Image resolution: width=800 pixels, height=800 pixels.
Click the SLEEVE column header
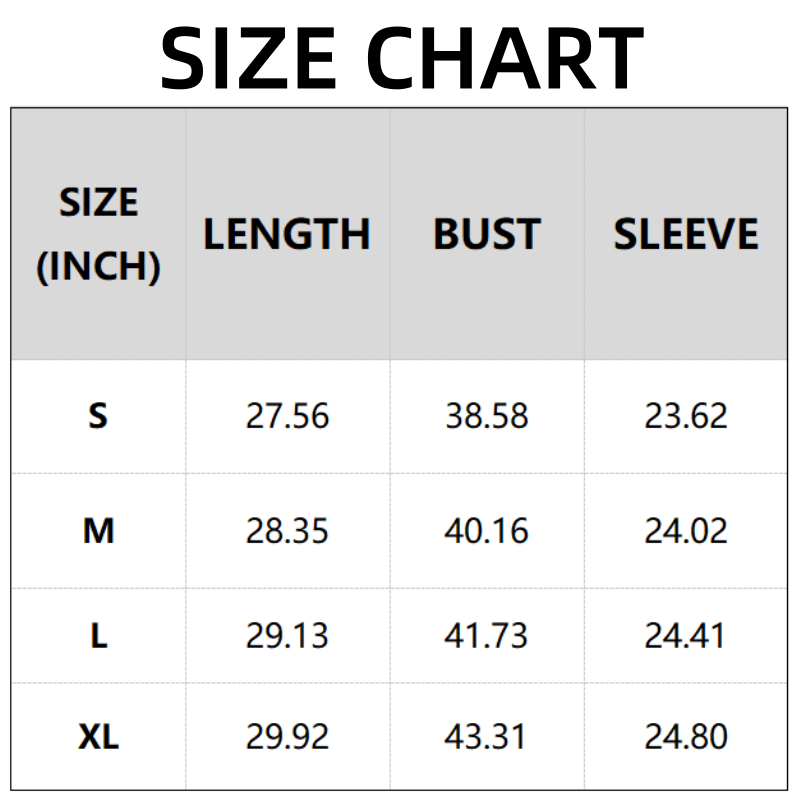(686, 235)
